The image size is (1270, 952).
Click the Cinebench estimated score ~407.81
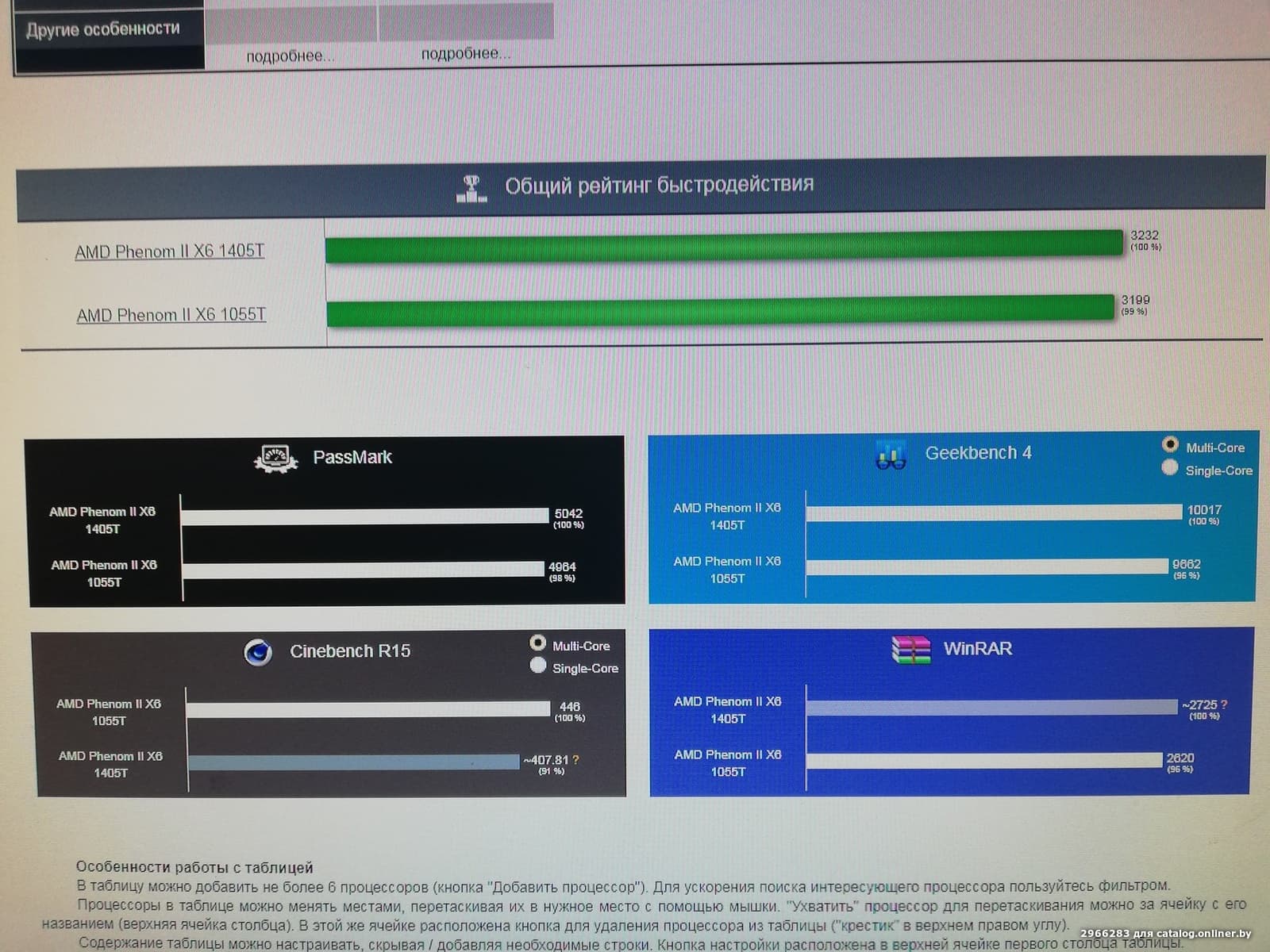coord(546,760)
